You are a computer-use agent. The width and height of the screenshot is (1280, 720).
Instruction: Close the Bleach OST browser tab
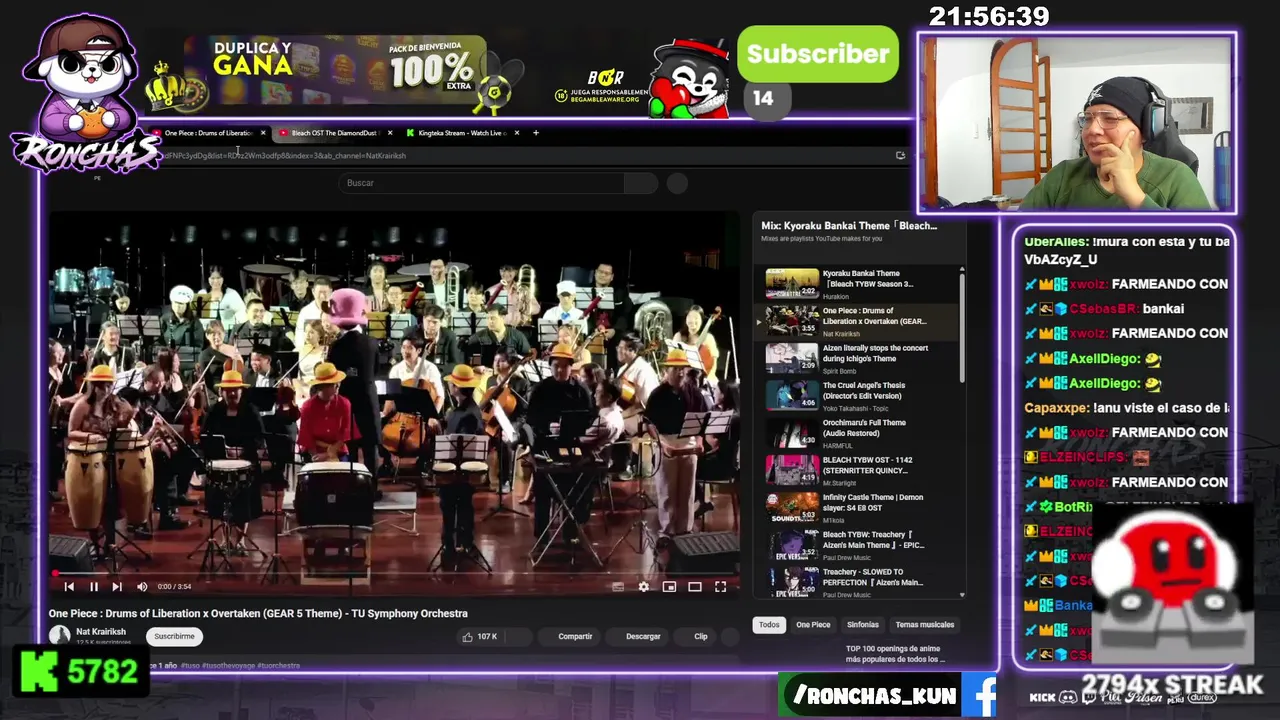[x=389, y=133]
